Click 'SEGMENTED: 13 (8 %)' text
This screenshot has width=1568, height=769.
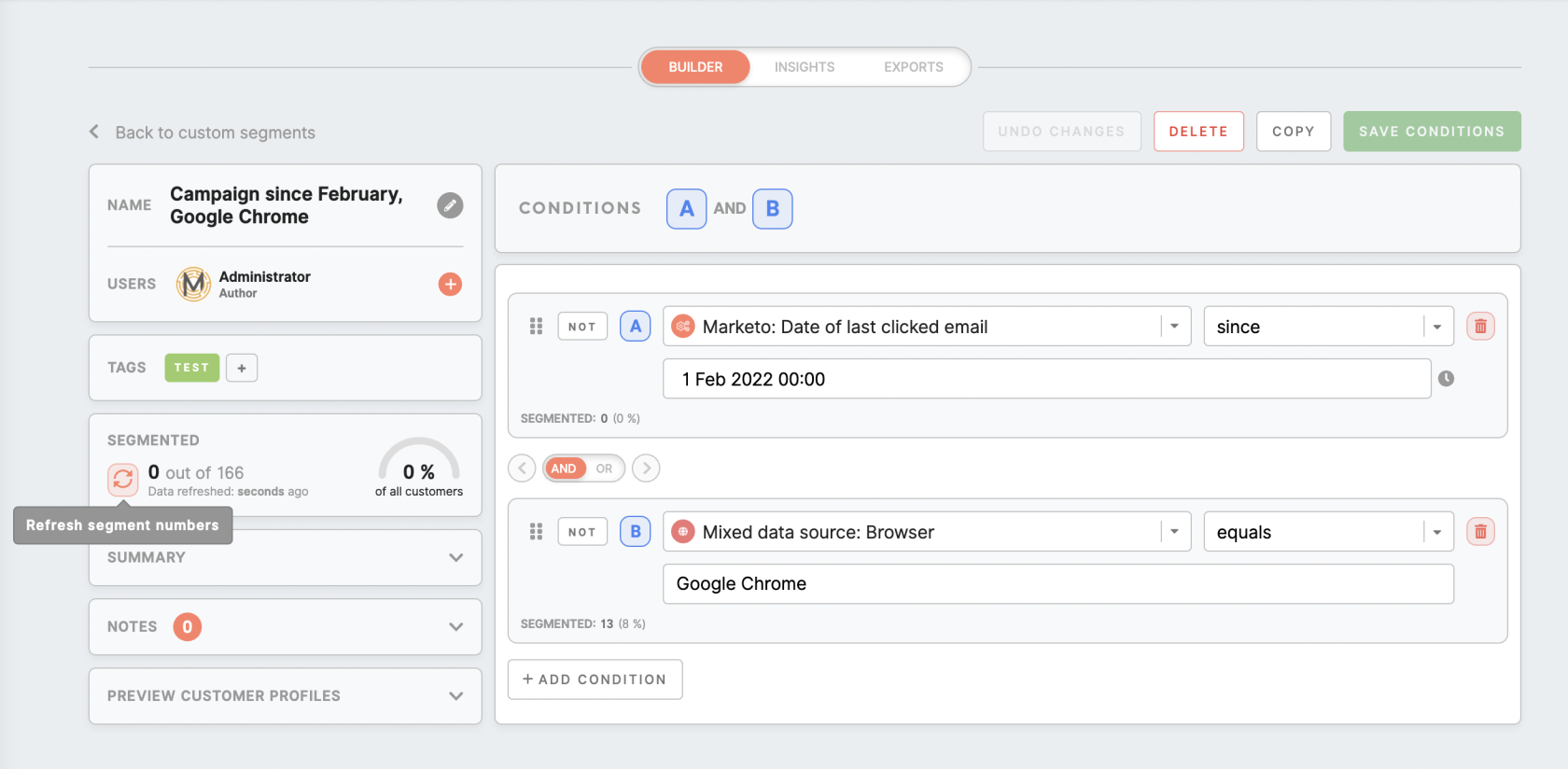coord(583,623)
